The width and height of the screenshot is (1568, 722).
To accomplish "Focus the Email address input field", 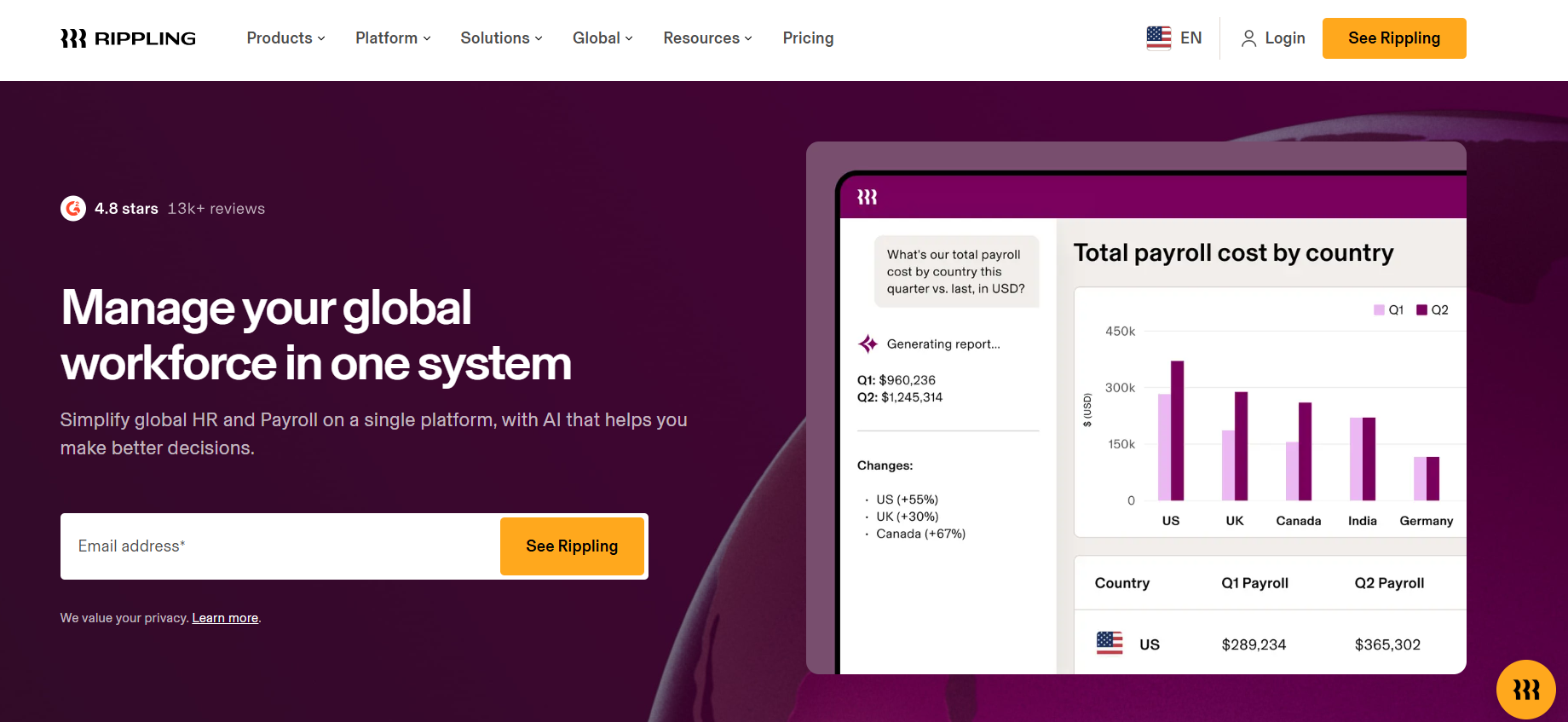I will coord(280,546).
